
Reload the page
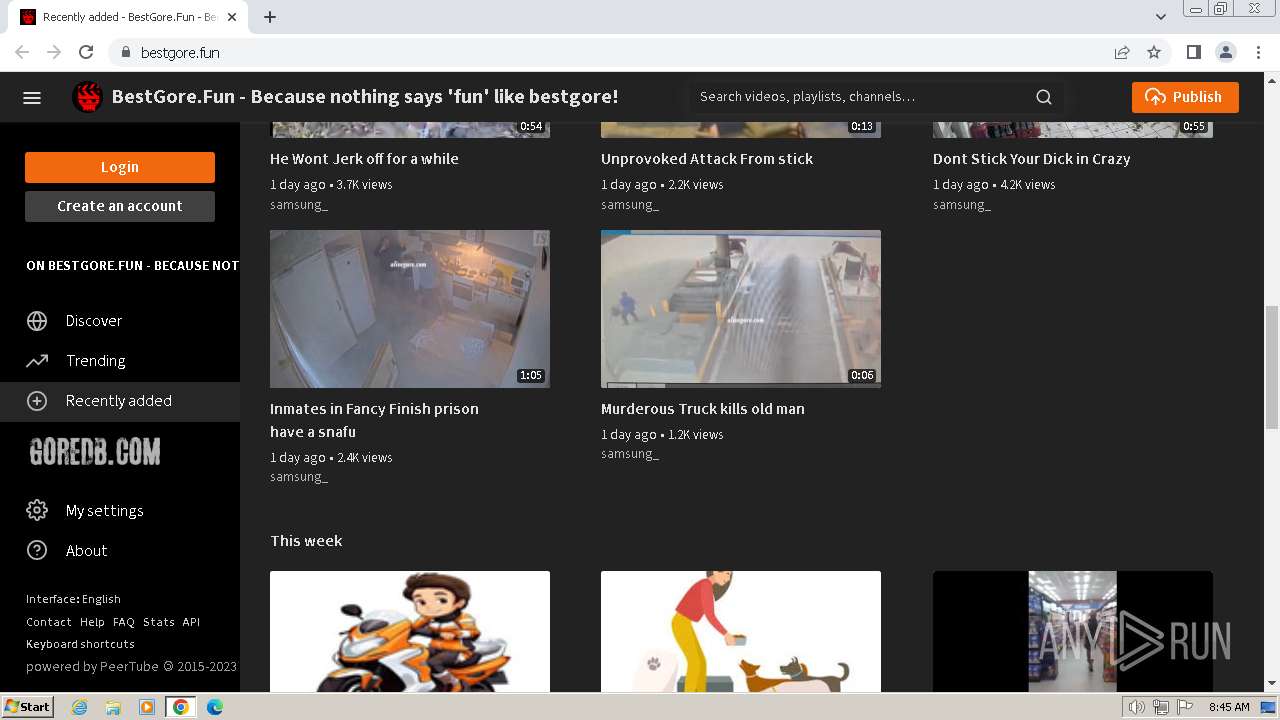point(86,52)
